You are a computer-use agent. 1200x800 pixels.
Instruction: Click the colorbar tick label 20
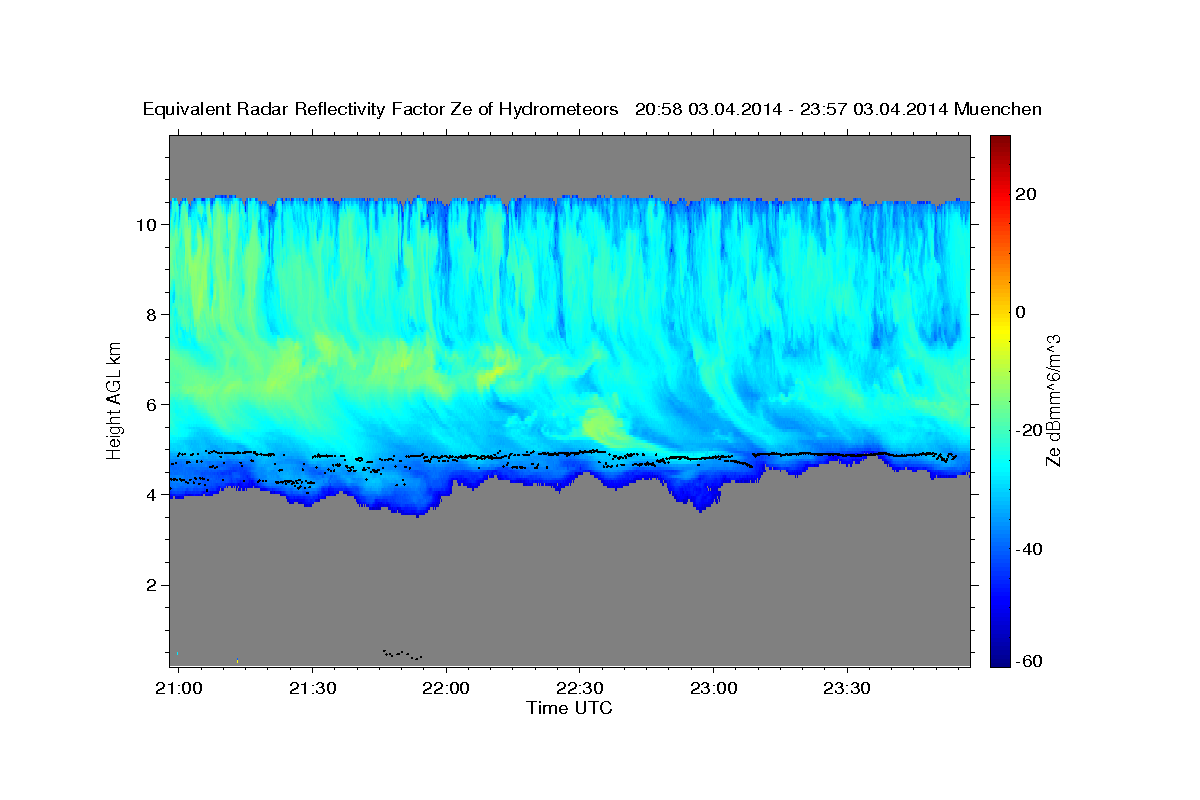(x=1024, y=194)
